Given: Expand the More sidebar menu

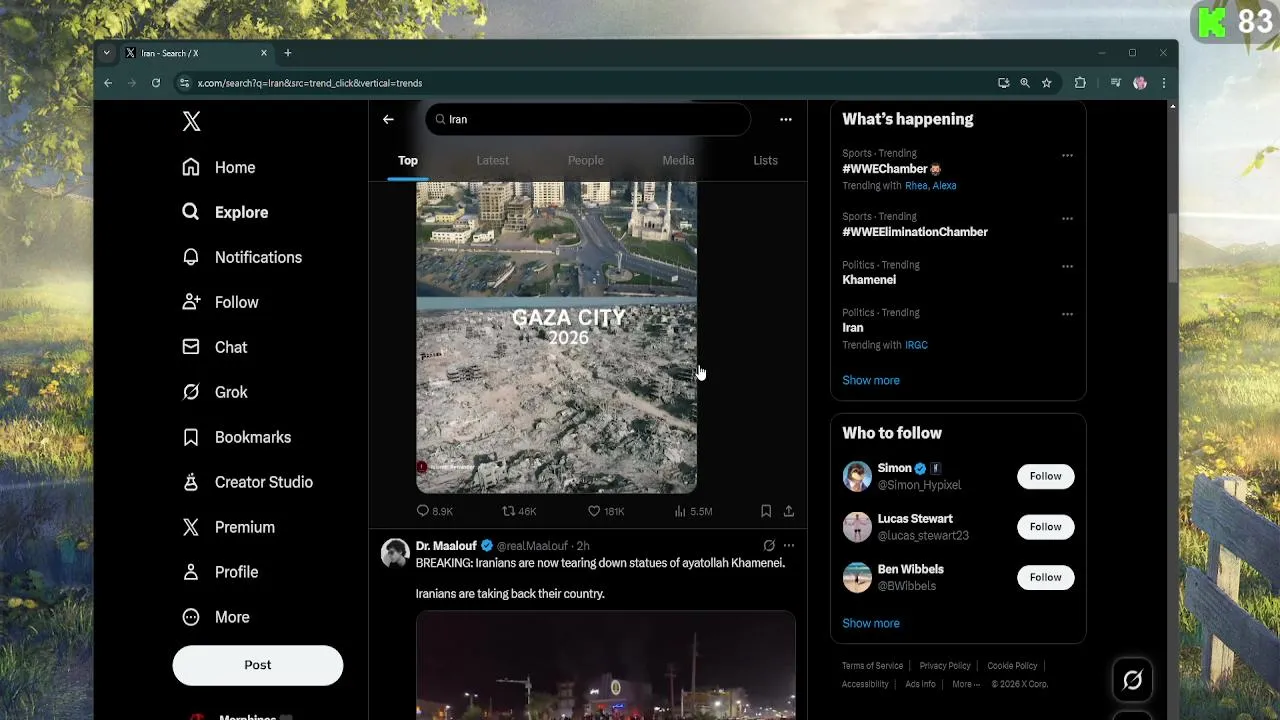Looking at the screenshot, I should 216,617.
